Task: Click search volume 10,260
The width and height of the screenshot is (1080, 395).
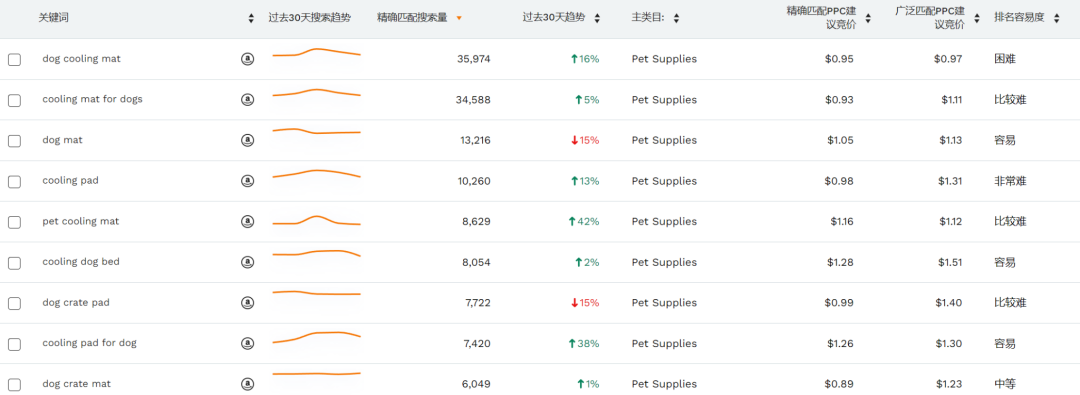Action: [475, 181]
